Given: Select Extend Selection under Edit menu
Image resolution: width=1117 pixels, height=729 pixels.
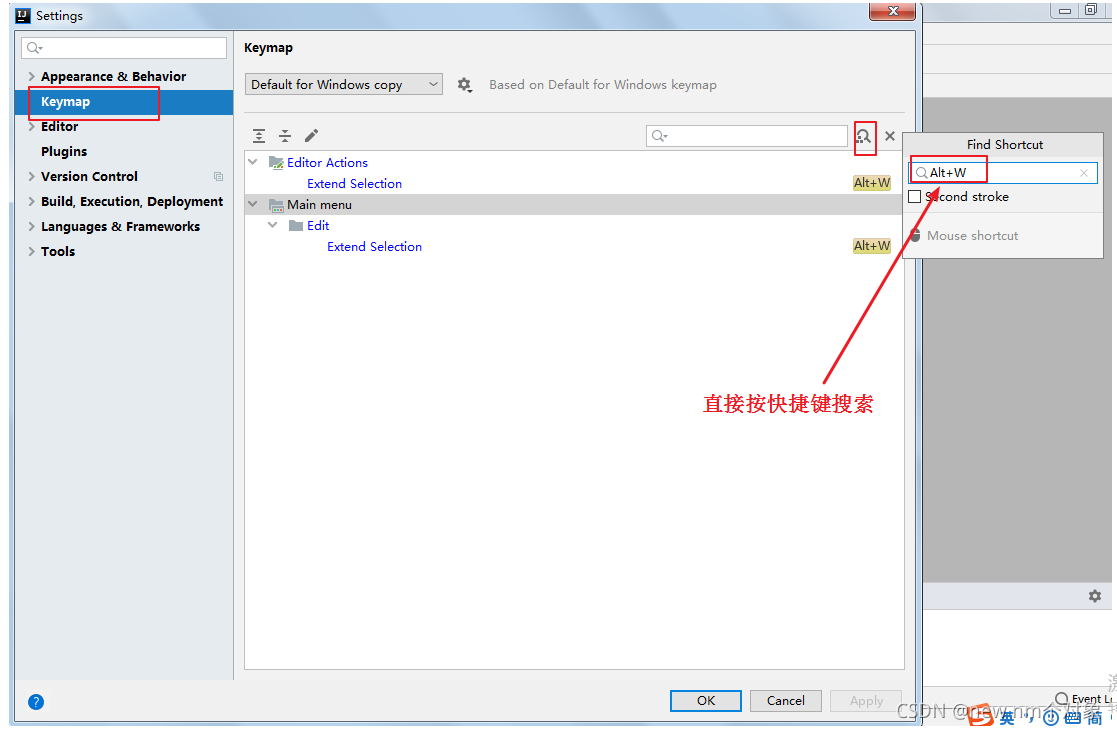Looking at the screenshot, I should [374, 247].
